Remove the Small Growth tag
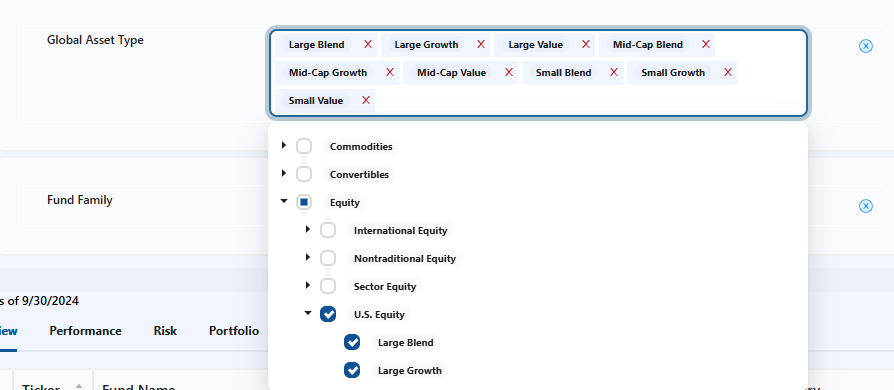Image resolution: width=894 pixels, height=390 pixels. click(728, 72)
